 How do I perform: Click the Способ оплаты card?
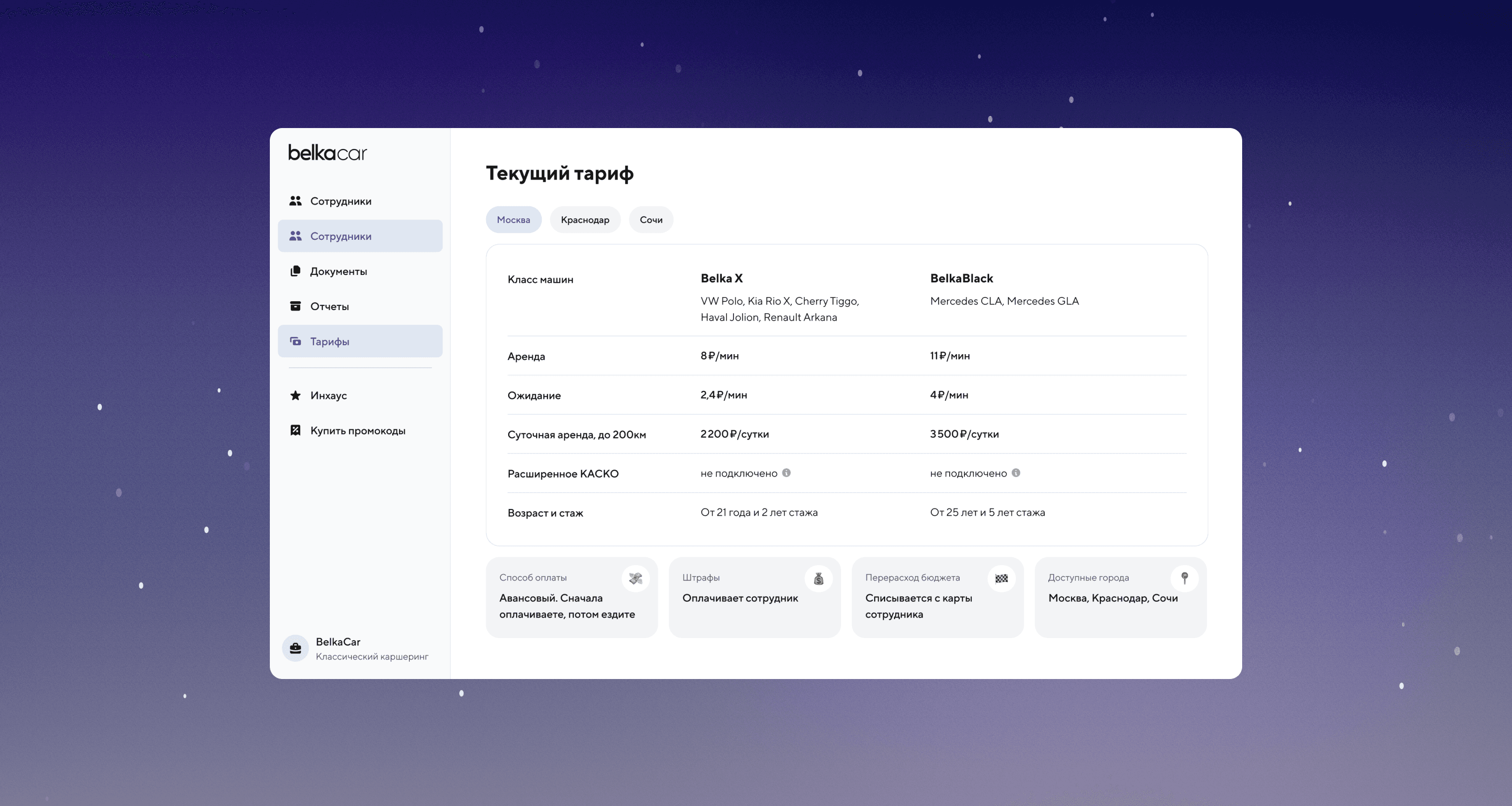(572, 597)
